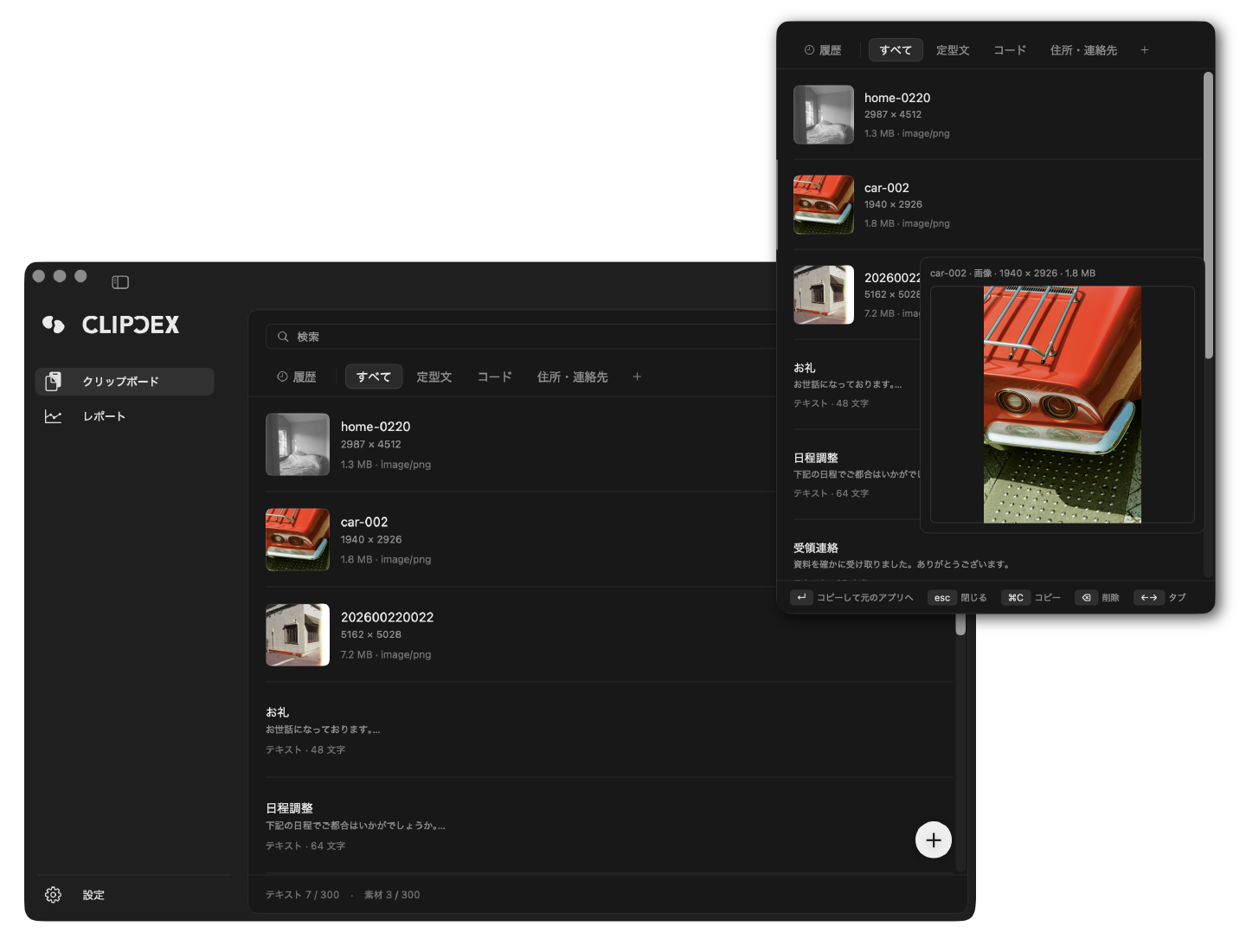Viewport: 1246px width, 952px height.
Task: Switch to 履歴 tab in main window
Action: pos(297,376)
